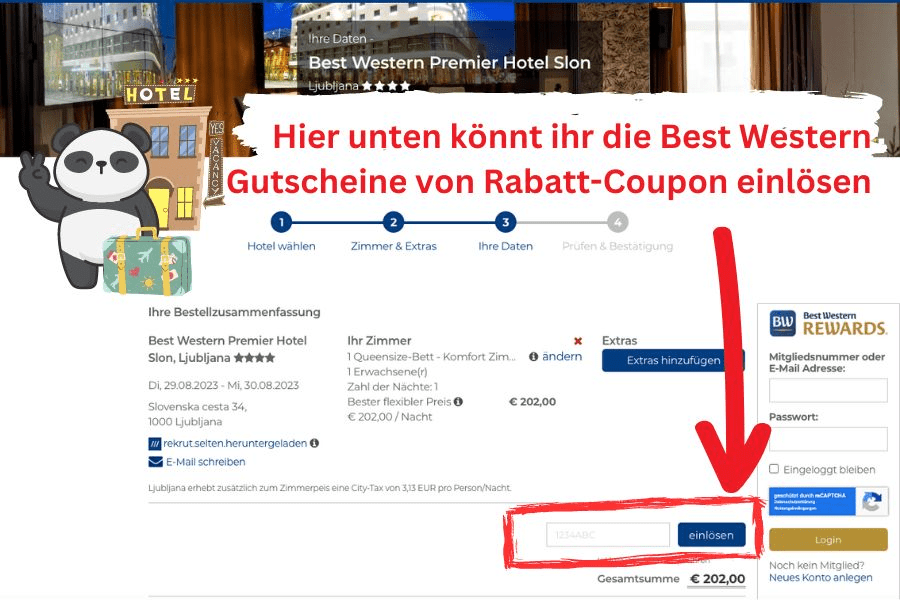Follow the Neues Konto anlegen link

click(820, 578)
